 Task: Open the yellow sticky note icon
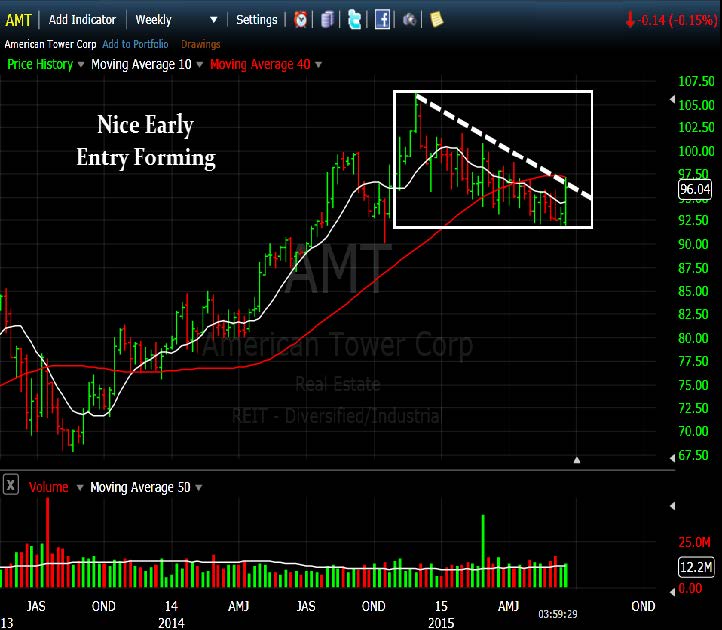[x=436, y=19]
